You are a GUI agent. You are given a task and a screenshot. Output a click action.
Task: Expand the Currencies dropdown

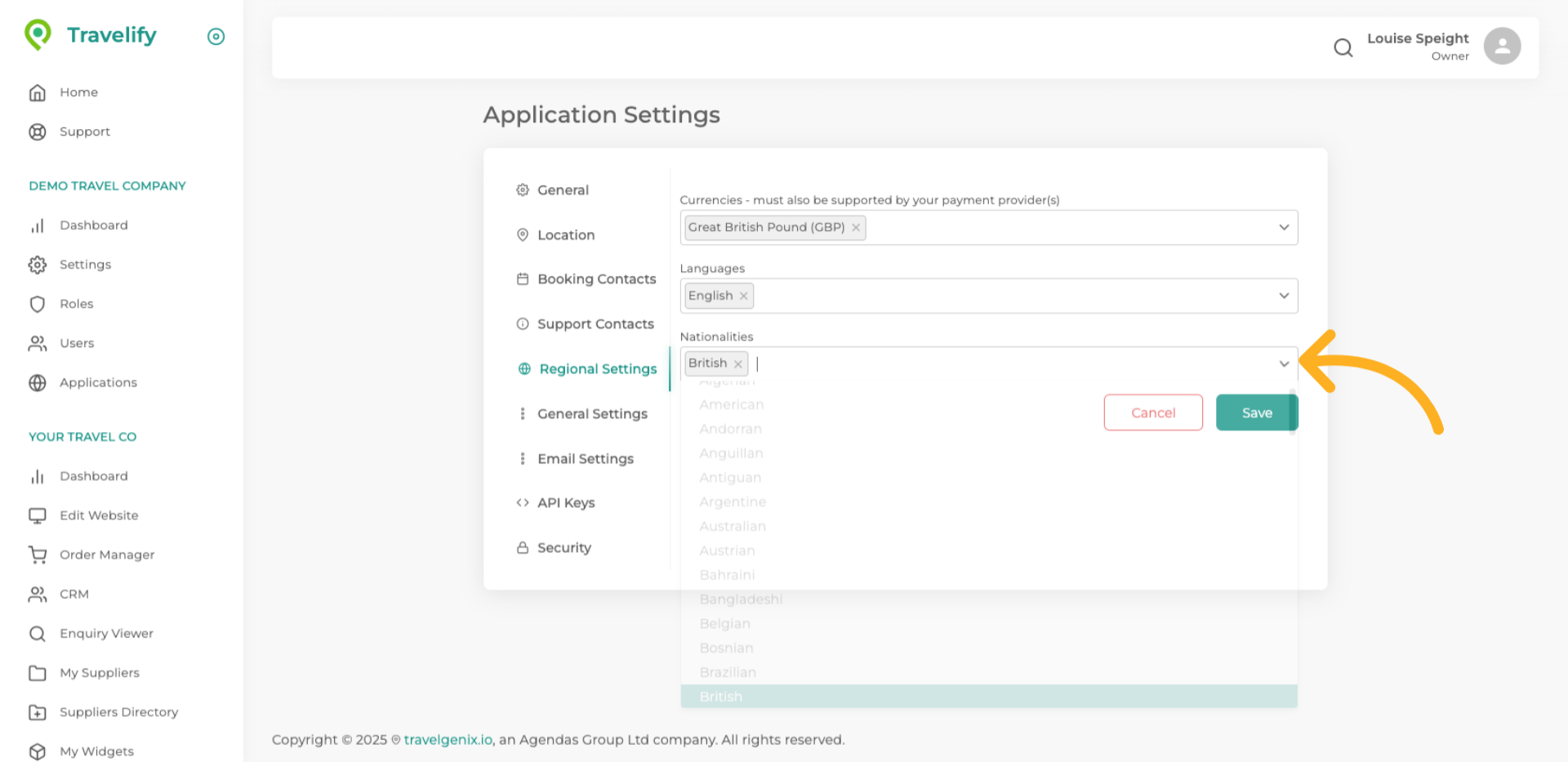pyautogui.click(x=1284, y=227)
